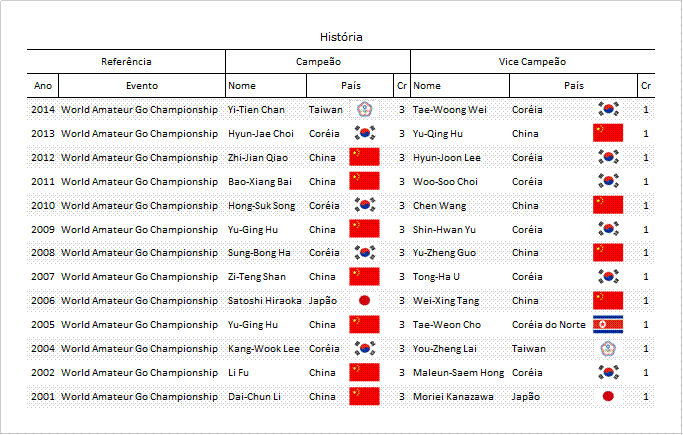
Task: Select cell with name Maleun-Saem Hong
Action: click(x=459, y=373)
